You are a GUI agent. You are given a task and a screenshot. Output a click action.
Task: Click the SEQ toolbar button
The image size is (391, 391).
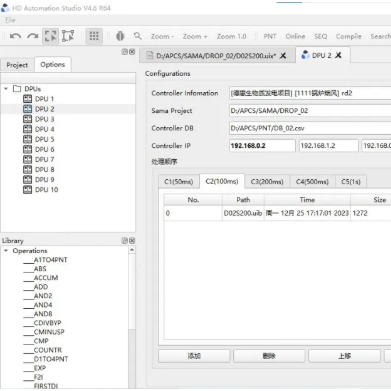(321, 36)
